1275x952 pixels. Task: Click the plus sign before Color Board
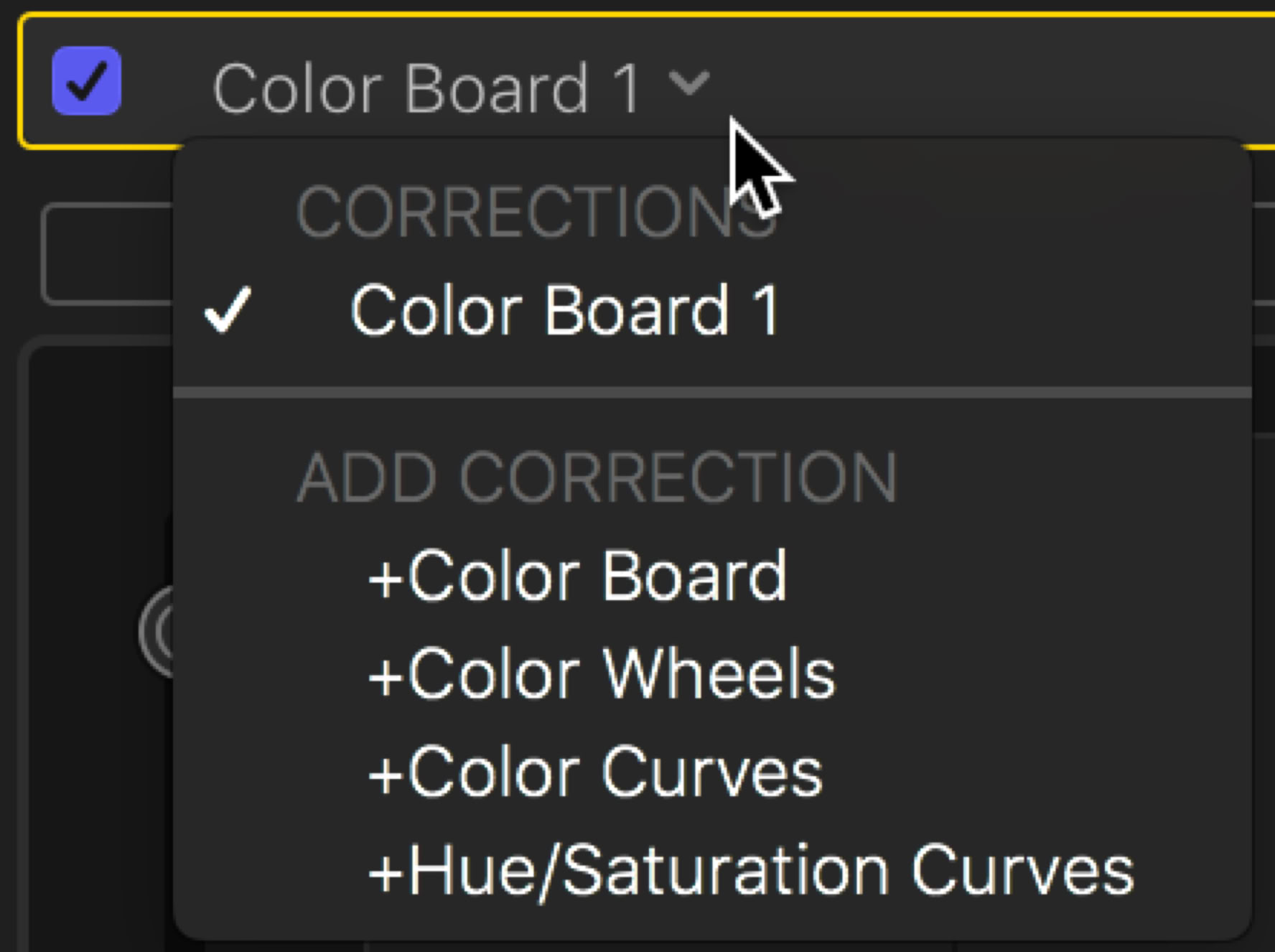(x=386, y=578)
